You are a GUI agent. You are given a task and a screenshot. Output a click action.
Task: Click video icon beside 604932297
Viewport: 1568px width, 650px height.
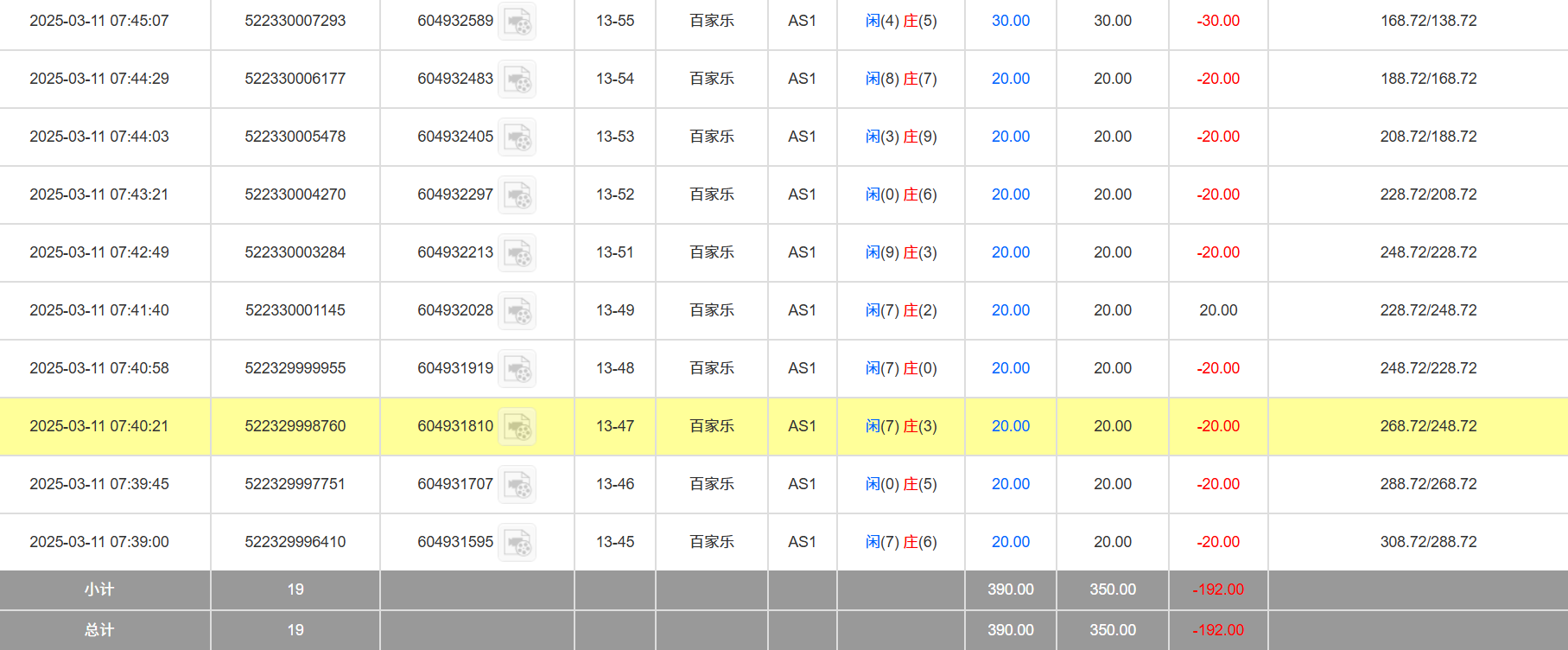click(517, 195)
